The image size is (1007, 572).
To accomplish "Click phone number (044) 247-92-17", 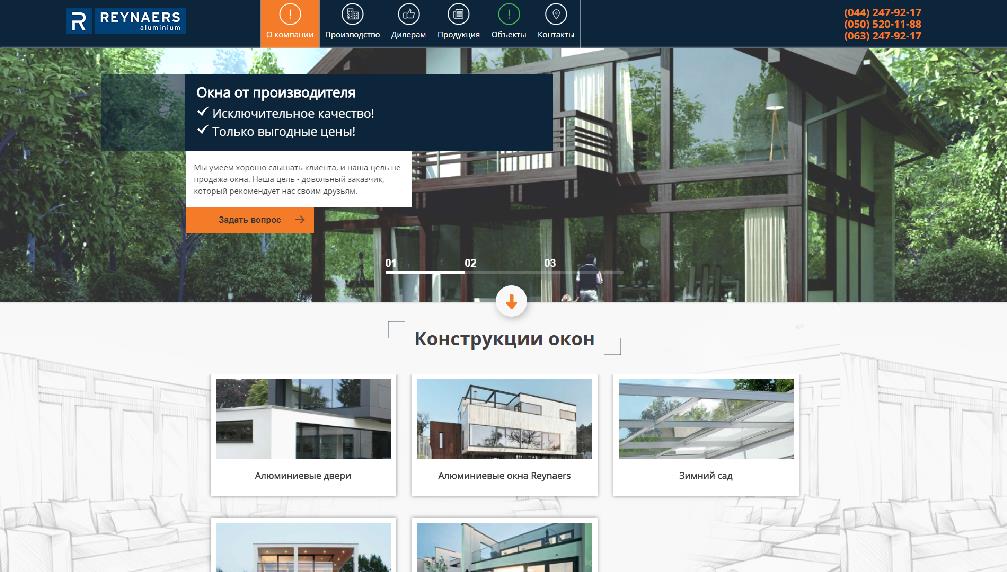I will click(x=882, y=12).
